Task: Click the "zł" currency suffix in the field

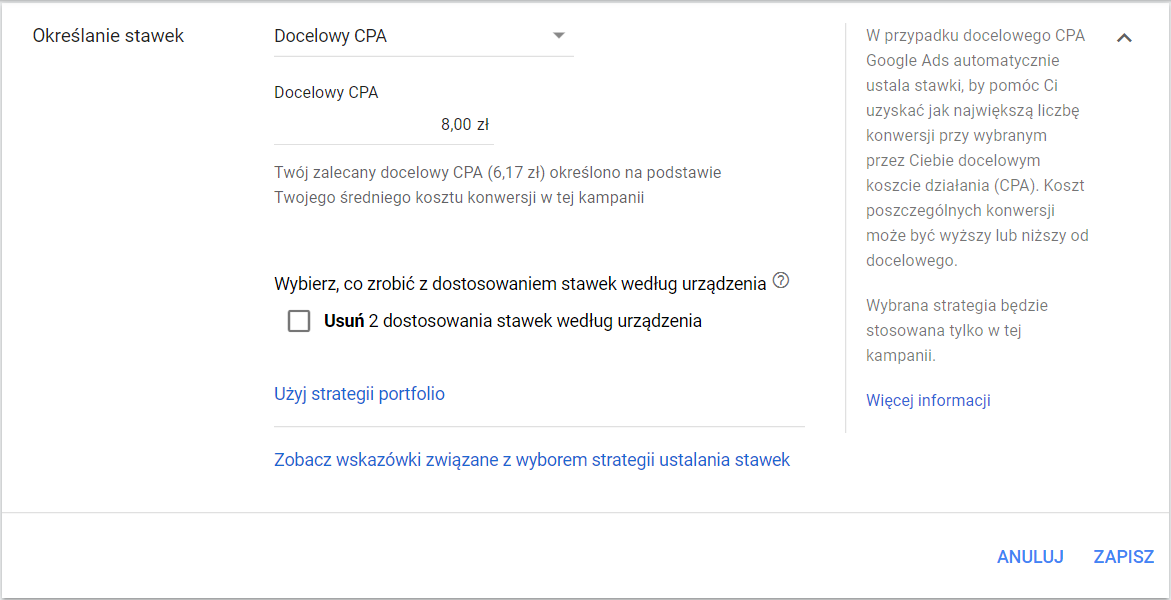Action: 482,125
